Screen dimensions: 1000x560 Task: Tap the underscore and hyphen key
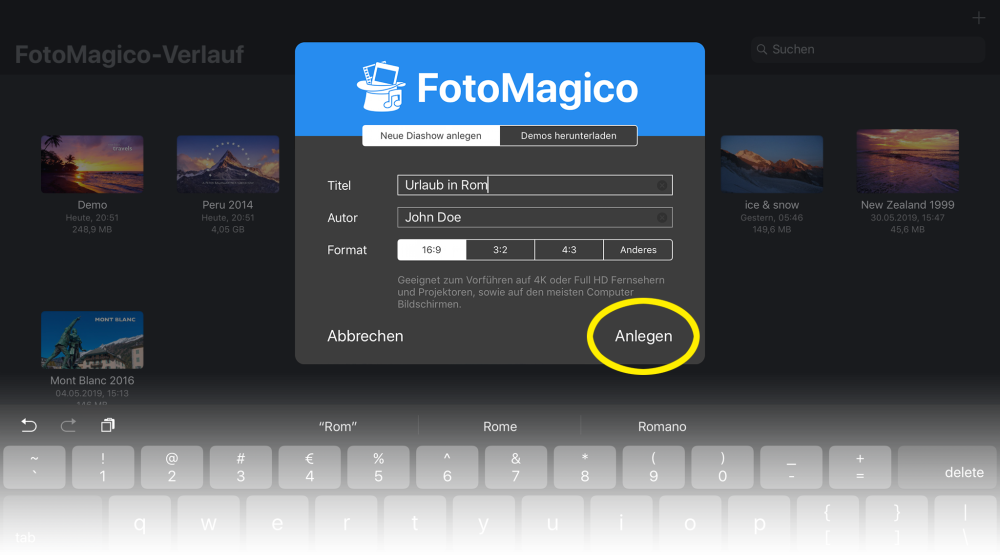[791, 468]
